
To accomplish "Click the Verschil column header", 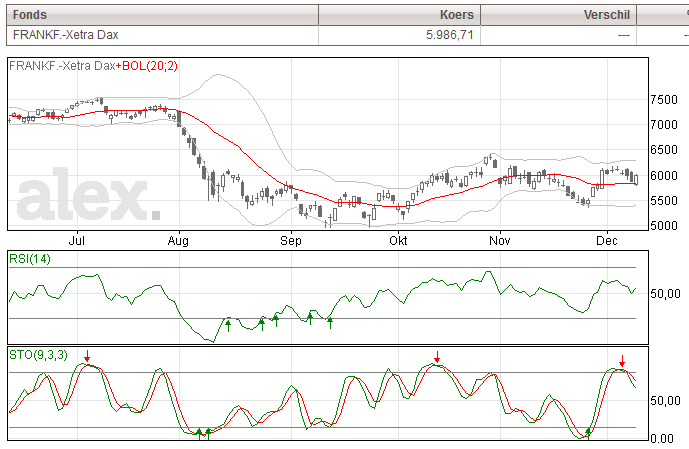I will (558, 15).
